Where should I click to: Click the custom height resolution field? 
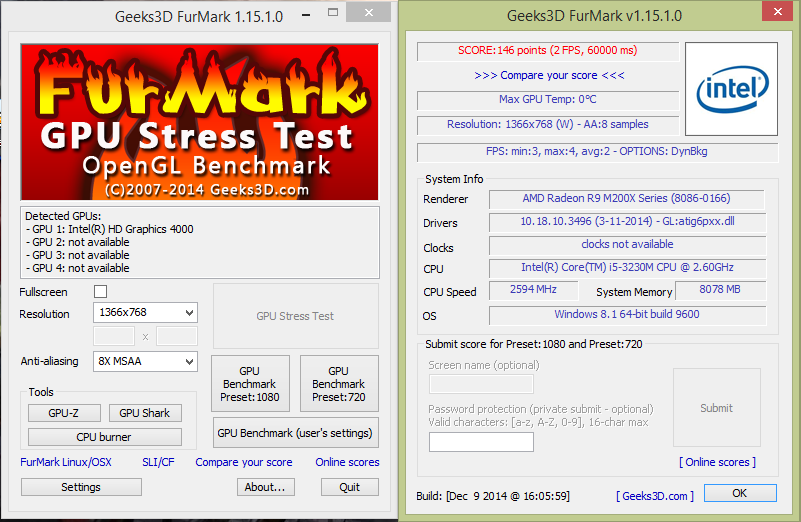[x=177, y=337]
